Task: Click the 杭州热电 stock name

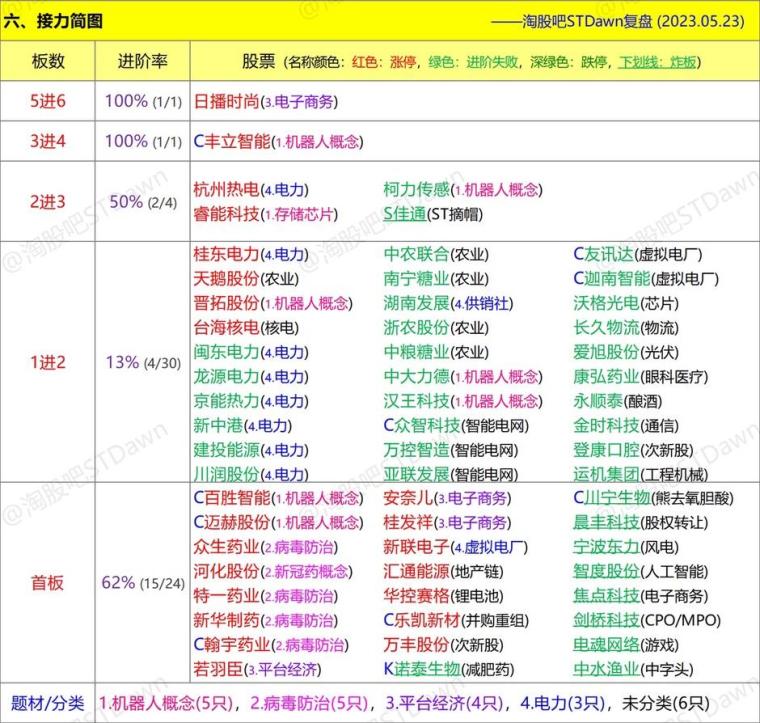Action: (226, 189)
